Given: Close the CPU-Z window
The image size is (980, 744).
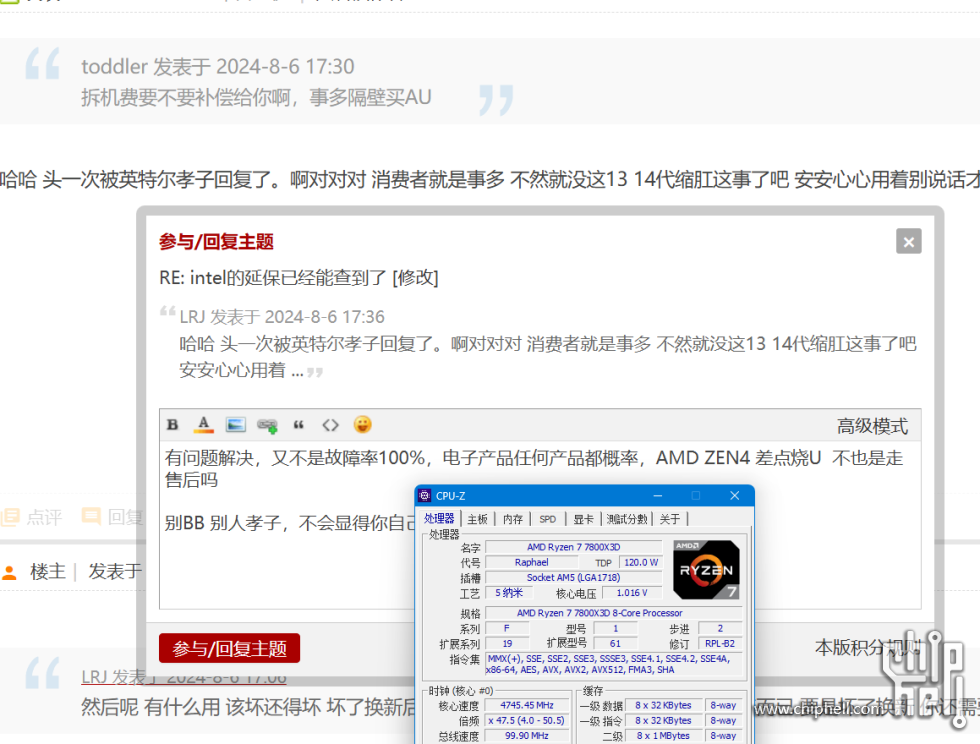Looking at the screenshot, I should tap(734, 496).
